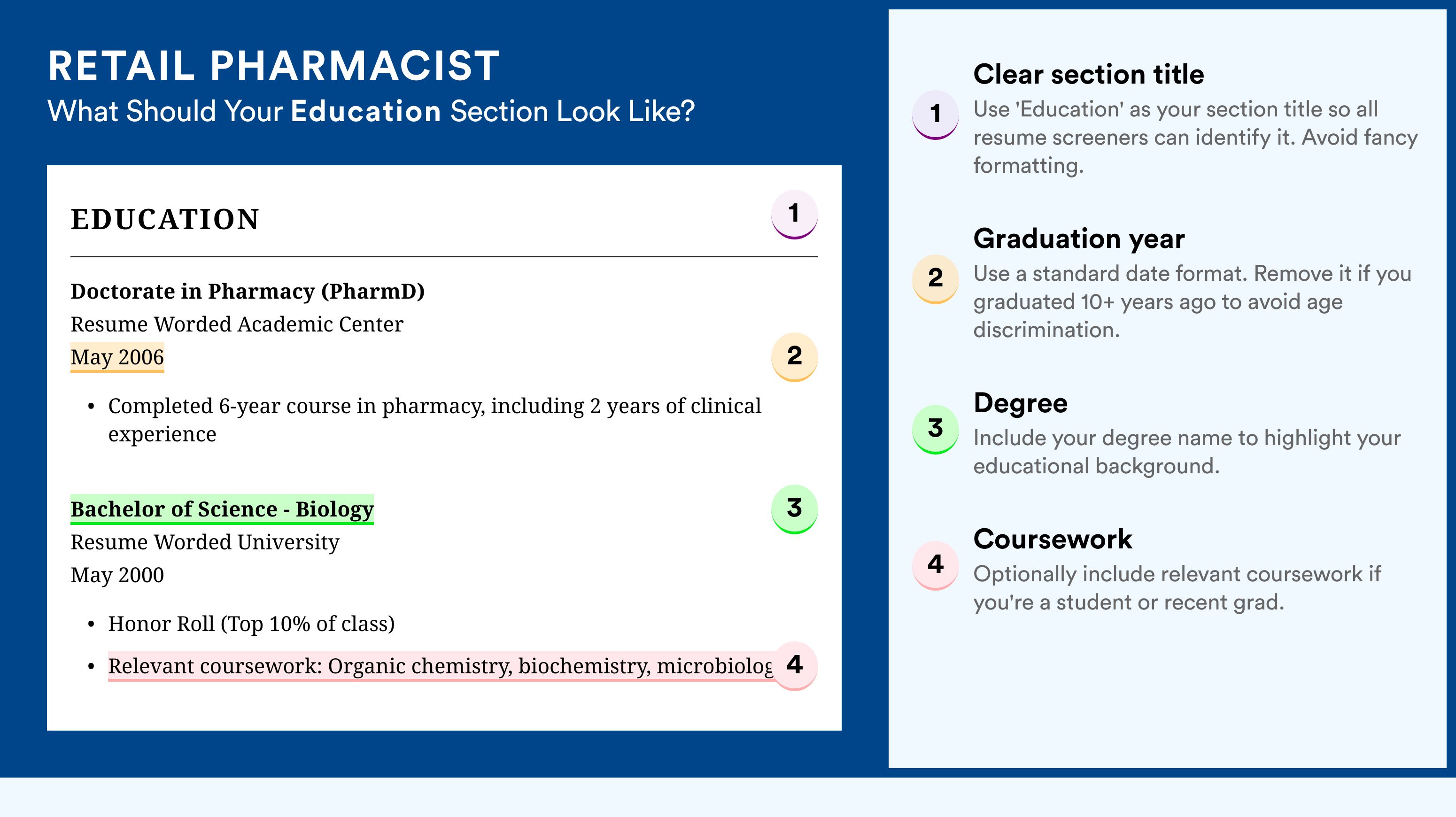The image size is (1456, 817).
Task: Click the purple number 1 badge beside EDUCATION
Action: pos(794,214)
